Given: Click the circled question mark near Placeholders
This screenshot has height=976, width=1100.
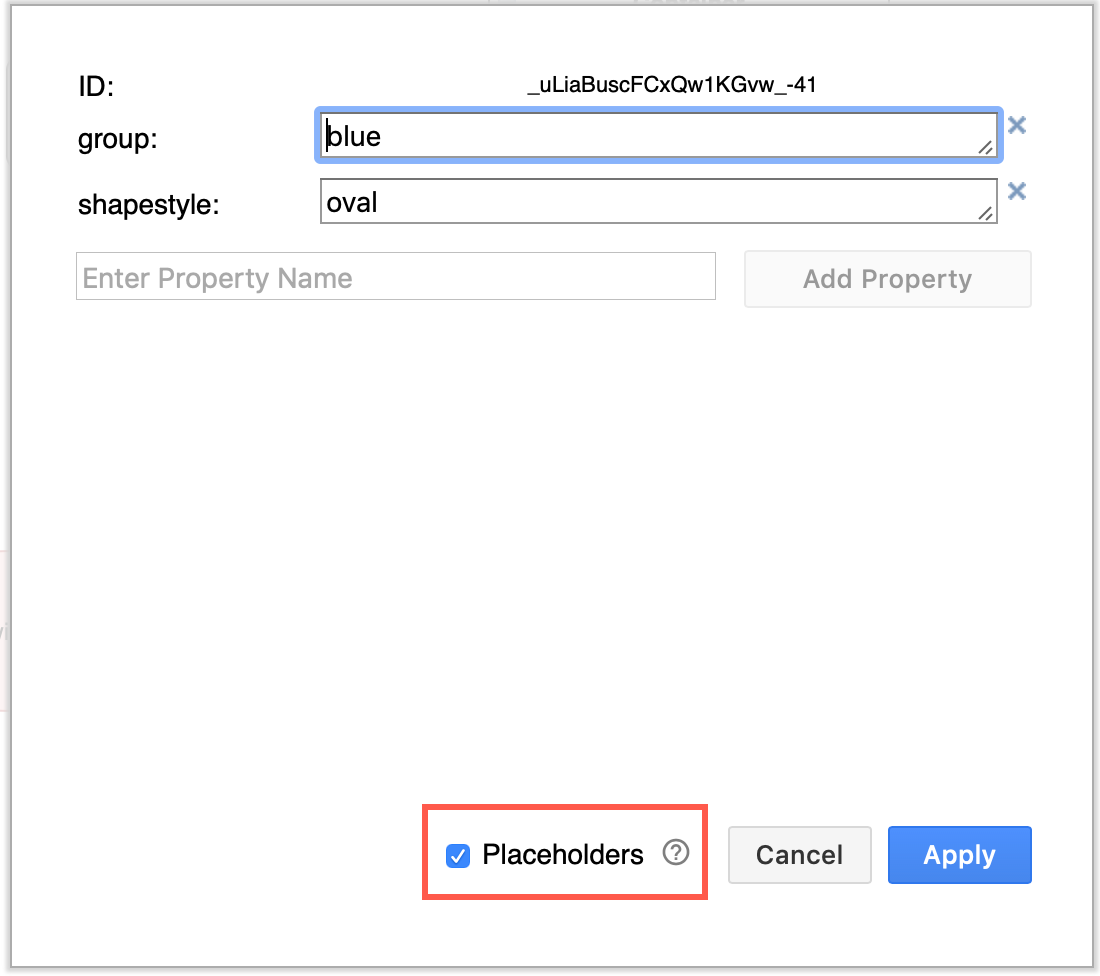Looking at the screenshot, I should coord(676,853).
